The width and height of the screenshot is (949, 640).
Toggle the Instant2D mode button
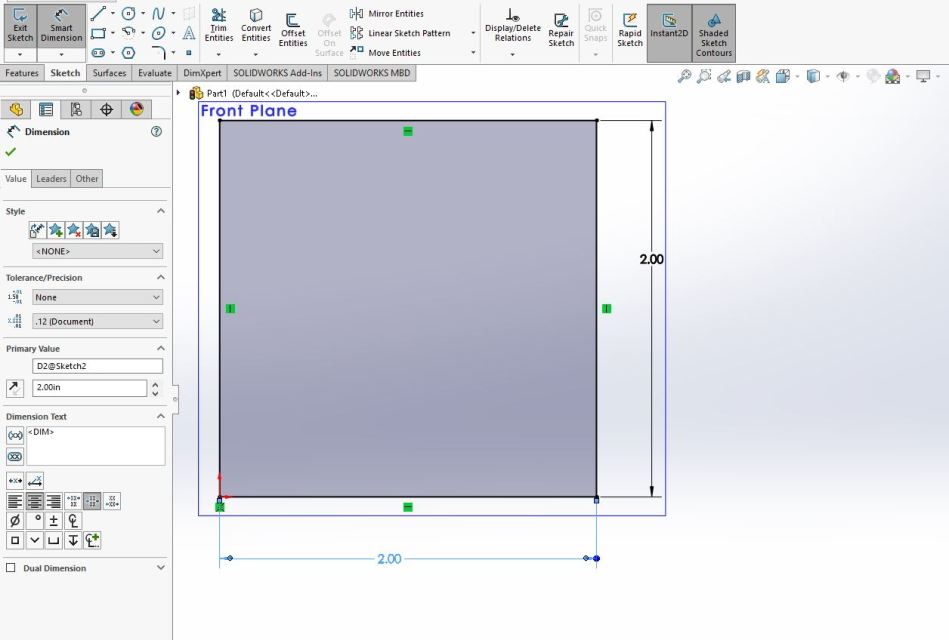tap(669, 32)
